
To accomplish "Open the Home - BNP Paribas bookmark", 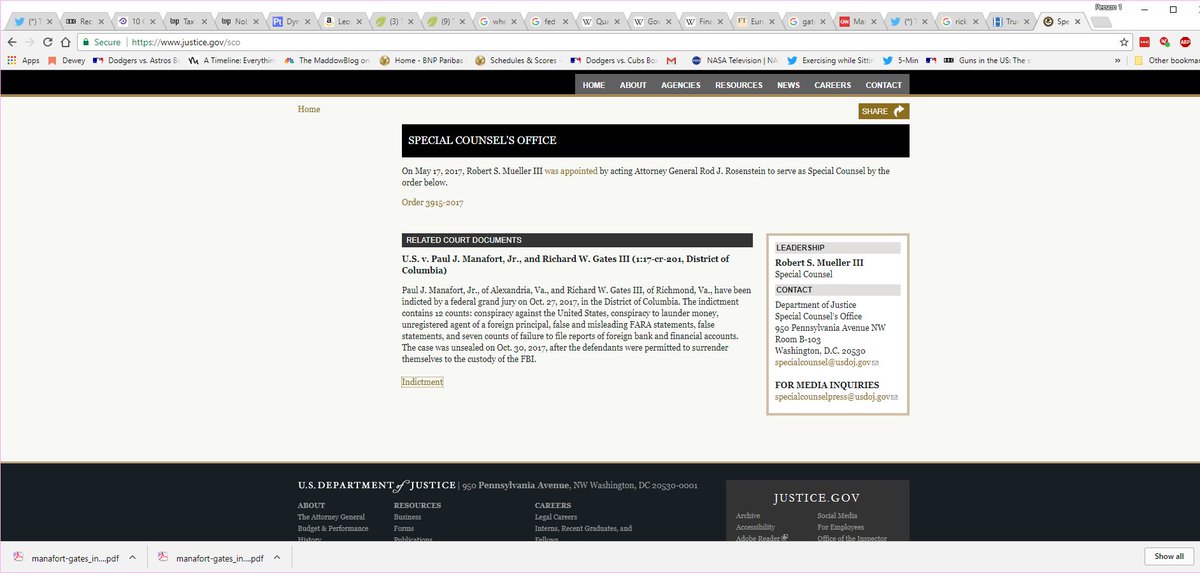I will [422, 60].
